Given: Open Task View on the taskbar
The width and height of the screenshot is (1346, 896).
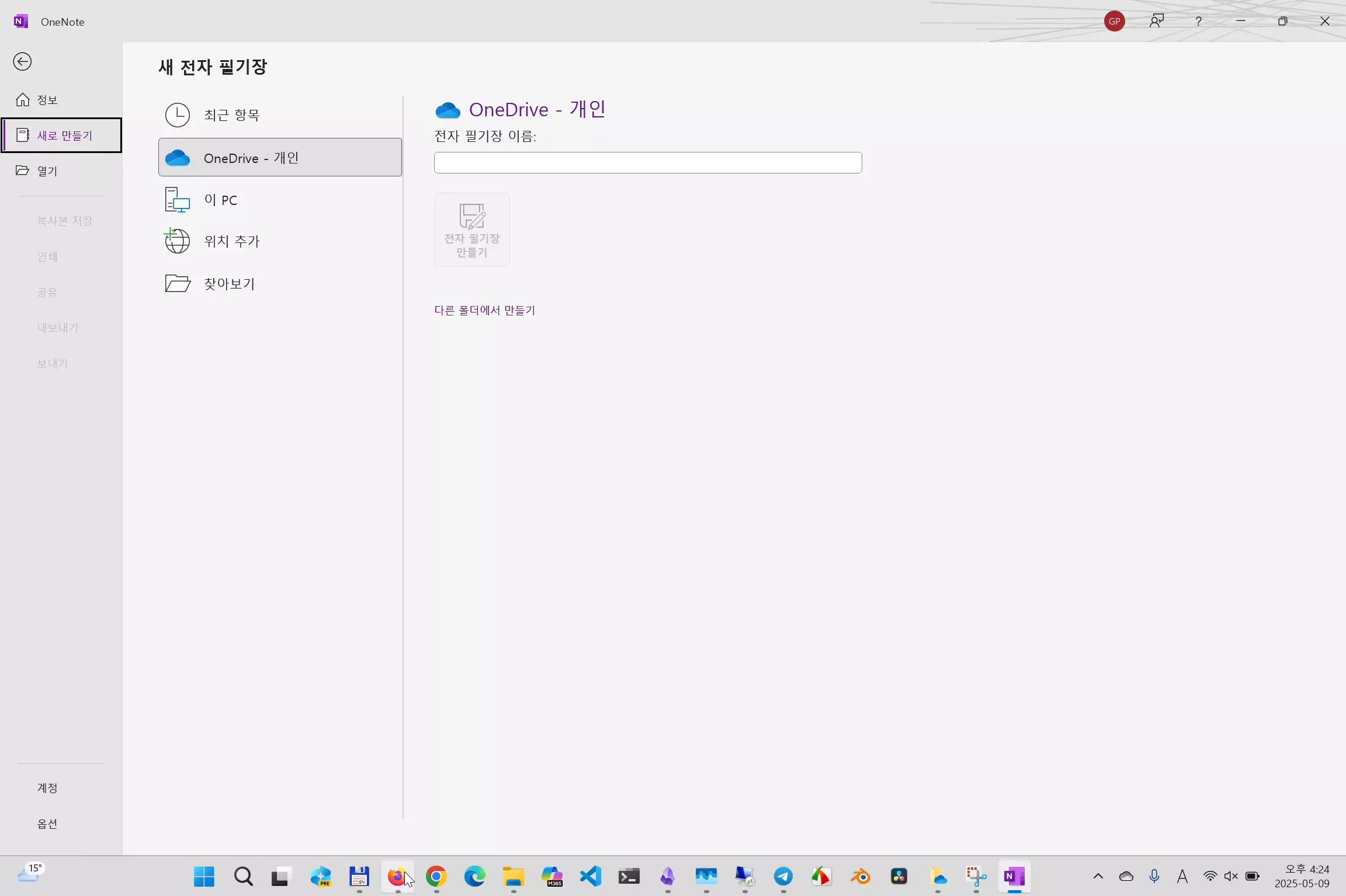Looking at the screenshot, I should point(281,877).
